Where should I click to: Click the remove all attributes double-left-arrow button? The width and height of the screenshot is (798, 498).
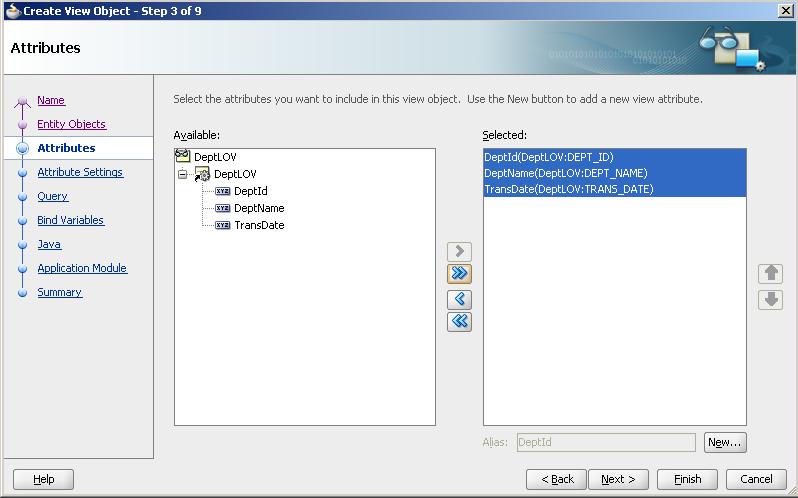click(x=459, y=321)
